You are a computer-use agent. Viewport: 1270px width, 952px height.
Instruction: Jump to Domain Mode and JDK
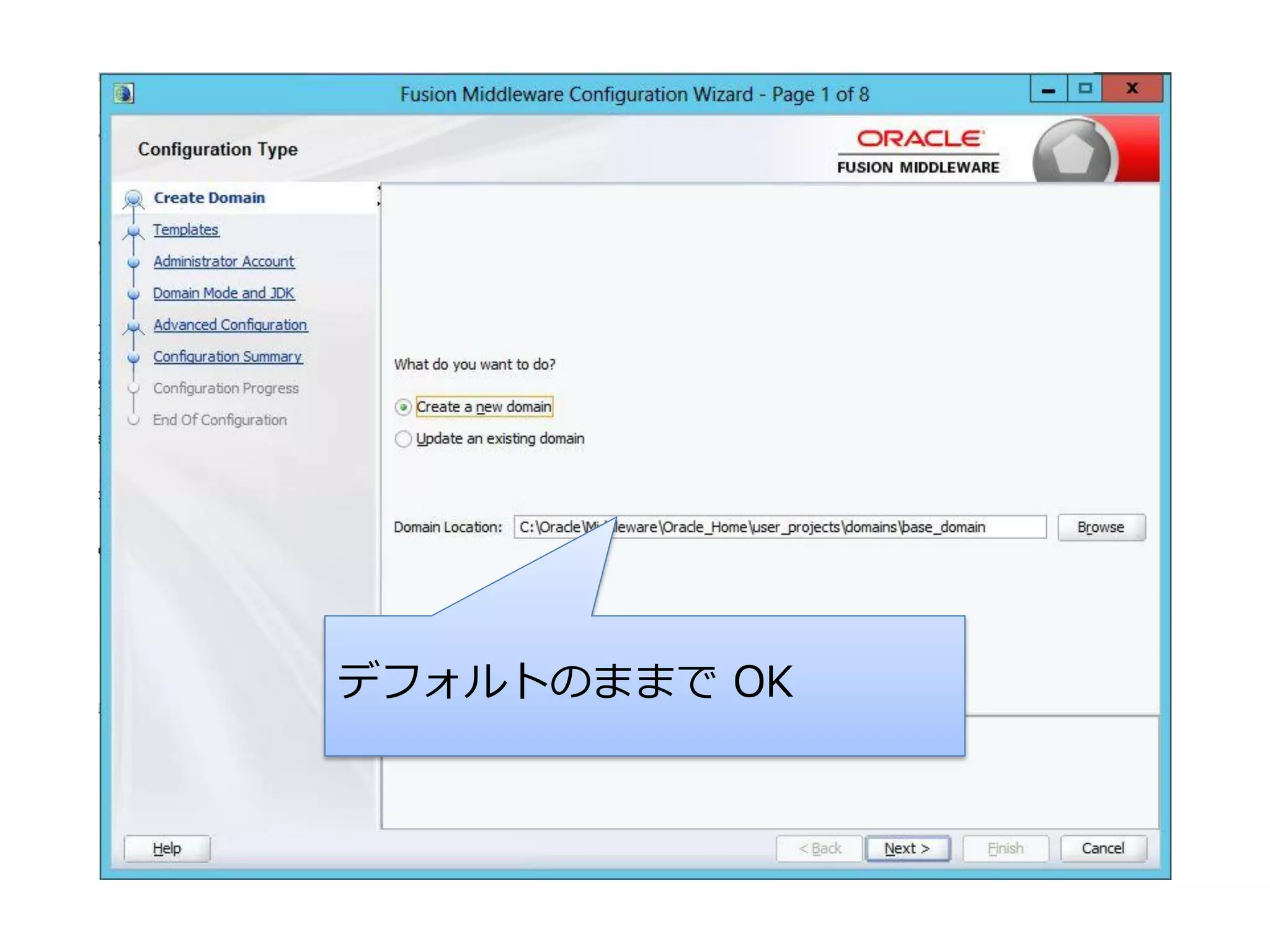tap(224, 293)
